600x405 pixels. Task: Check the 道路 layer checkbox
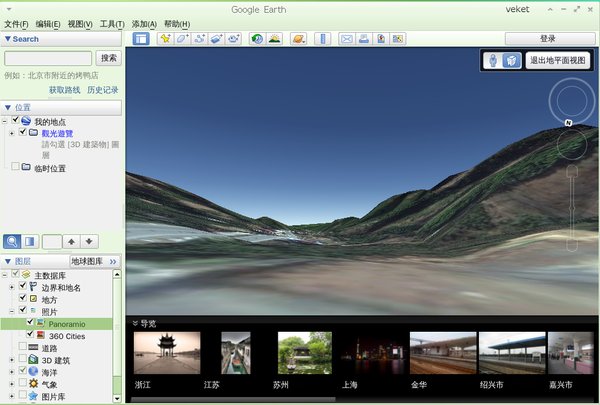pyautogui.click(x=22, y=347)
